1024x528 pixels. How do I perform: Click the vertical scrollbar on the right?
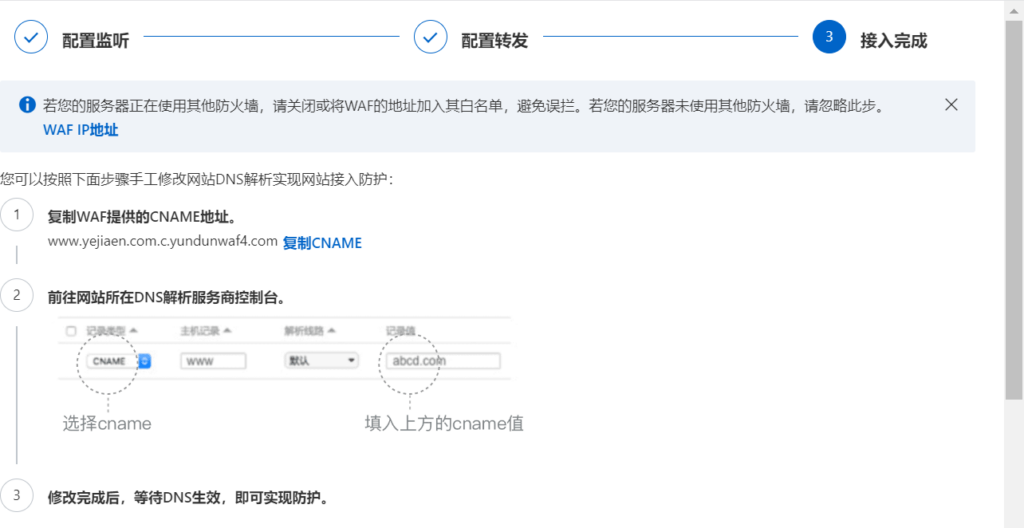[x=1013, y=200]
